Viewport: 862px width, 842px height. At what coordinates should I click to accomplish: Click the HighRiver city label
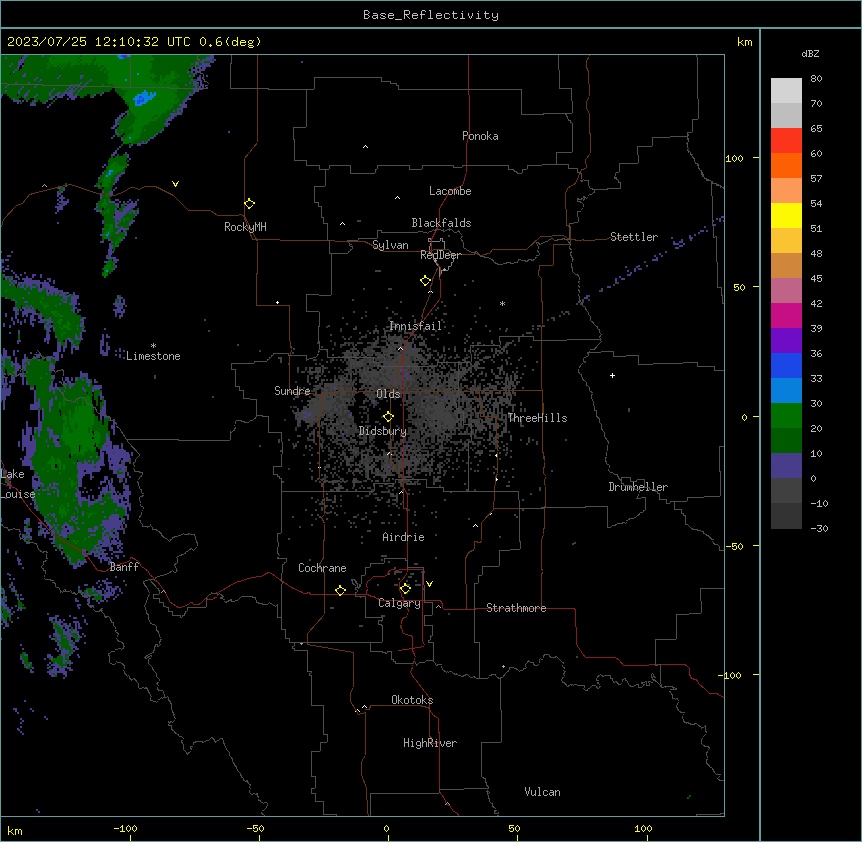pos(430,743)
